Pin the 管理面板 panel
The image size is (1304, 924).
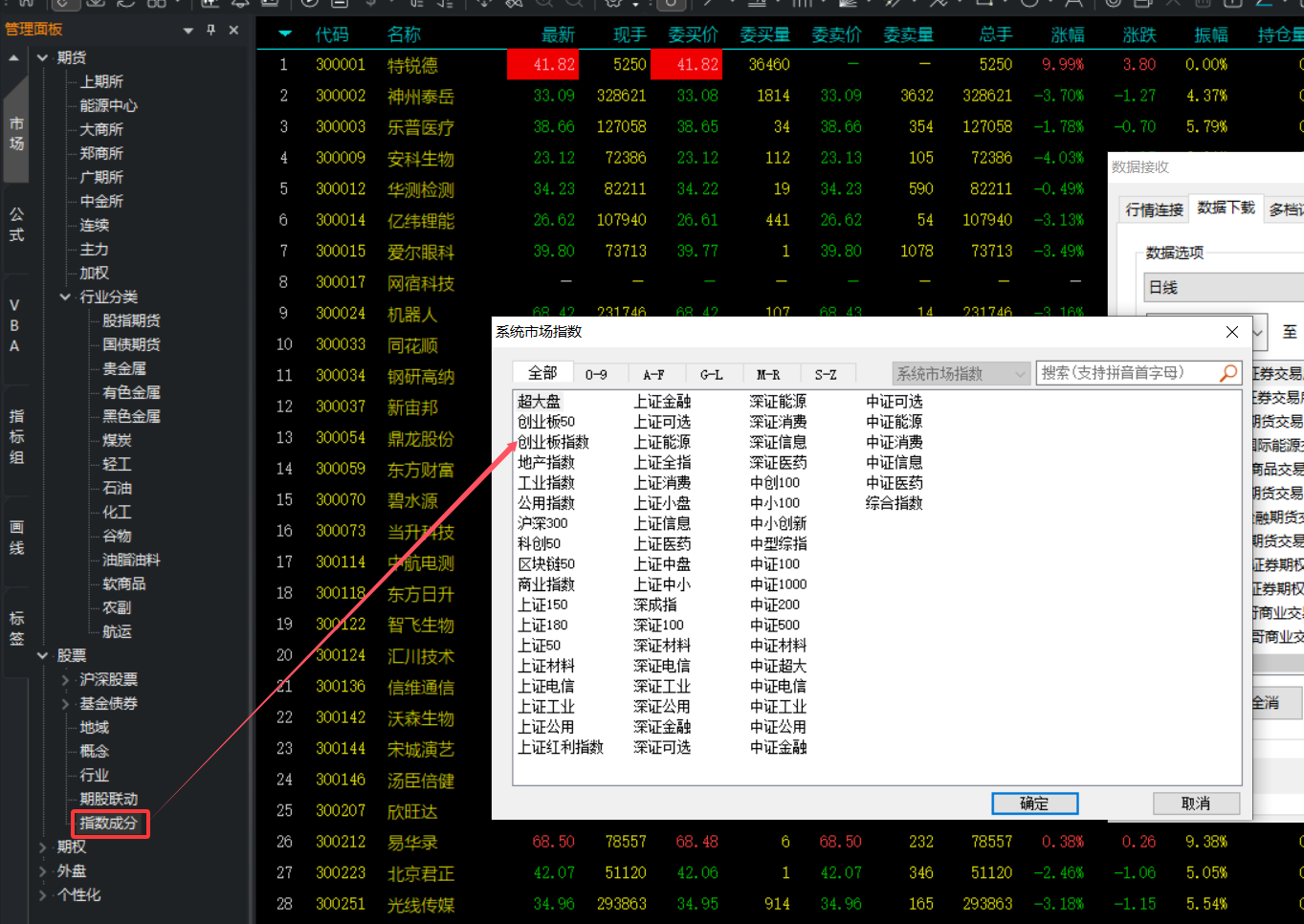(211, 30)
